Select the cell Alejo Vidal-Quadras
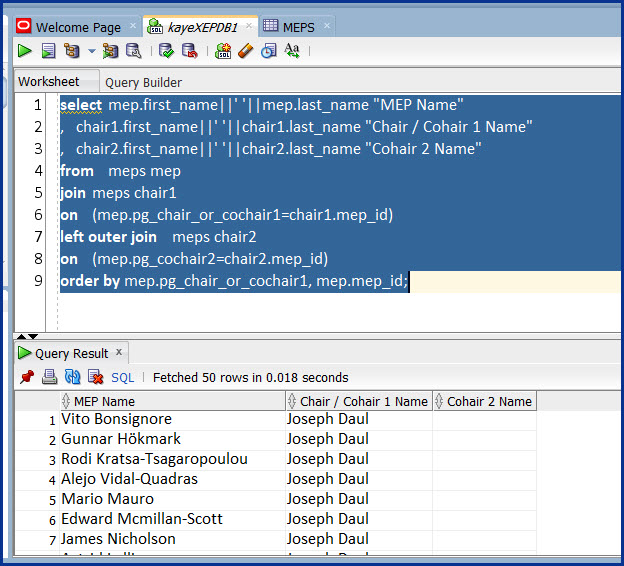624x566 pixels. pyautogui.click(x=172, y=479)
